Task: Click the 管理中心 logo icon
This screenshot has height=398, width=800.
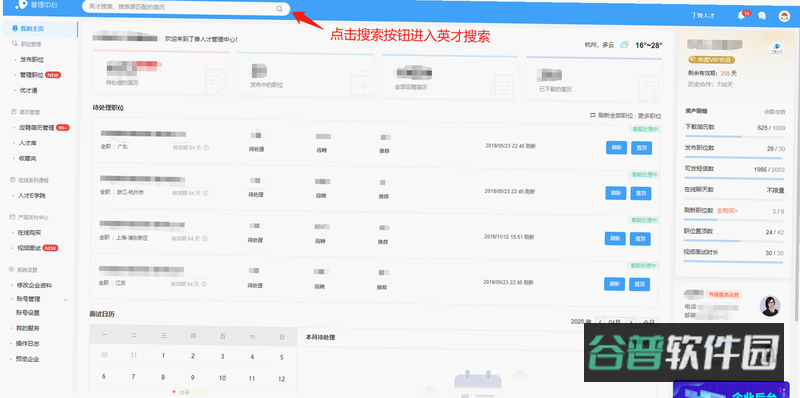Action: tap(21, 5)
